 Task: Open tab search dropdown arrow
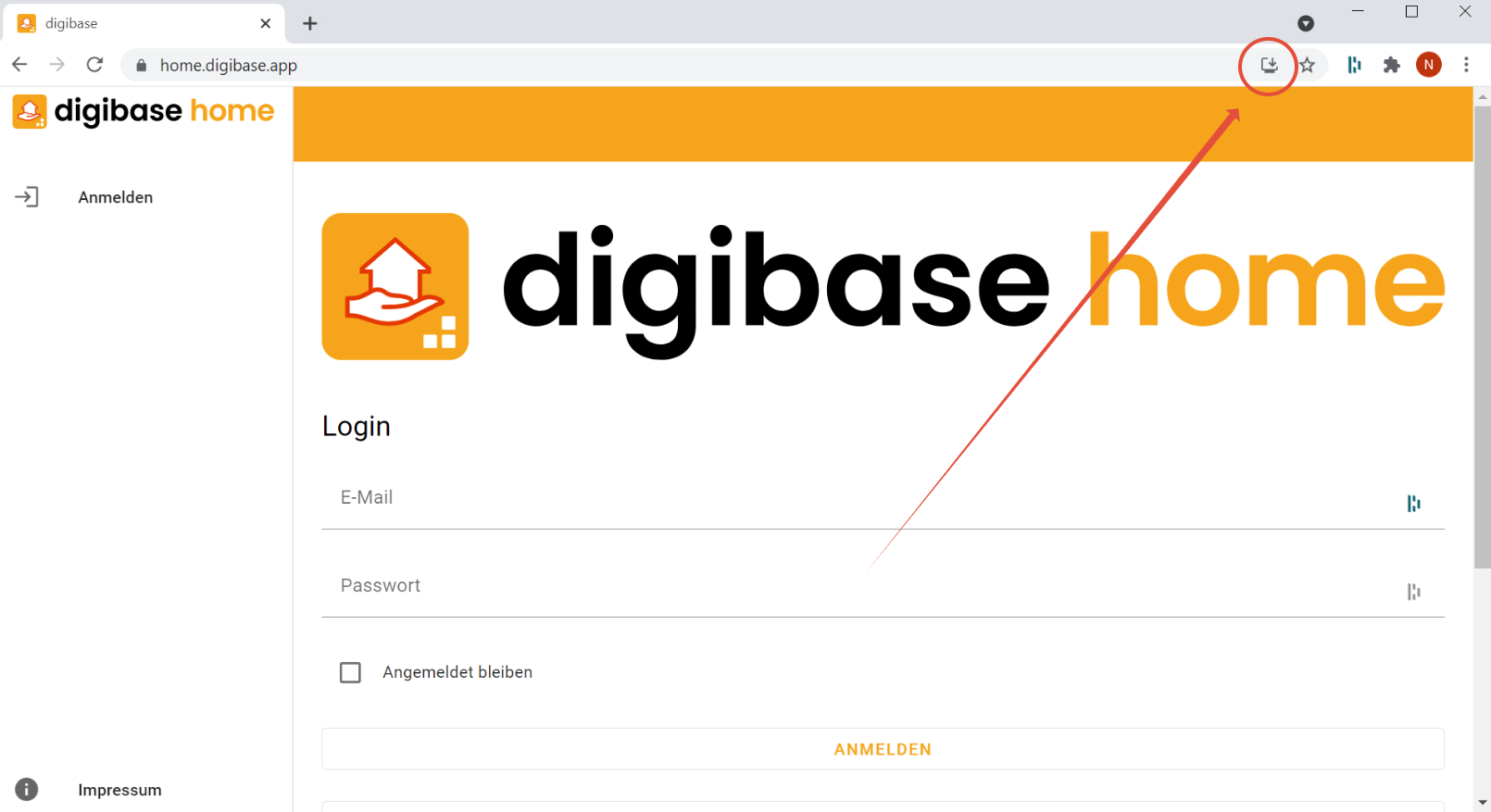(1306, 23)
